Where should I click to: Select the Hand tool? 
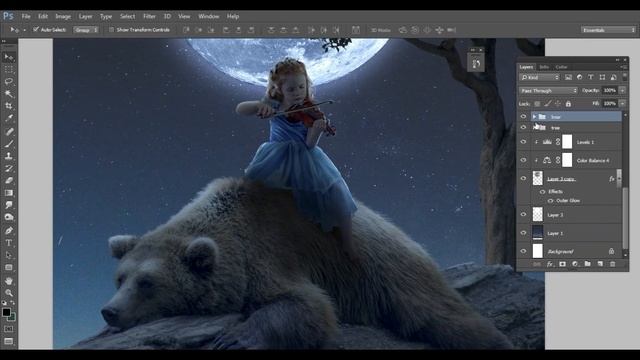[x=9, y=281]
